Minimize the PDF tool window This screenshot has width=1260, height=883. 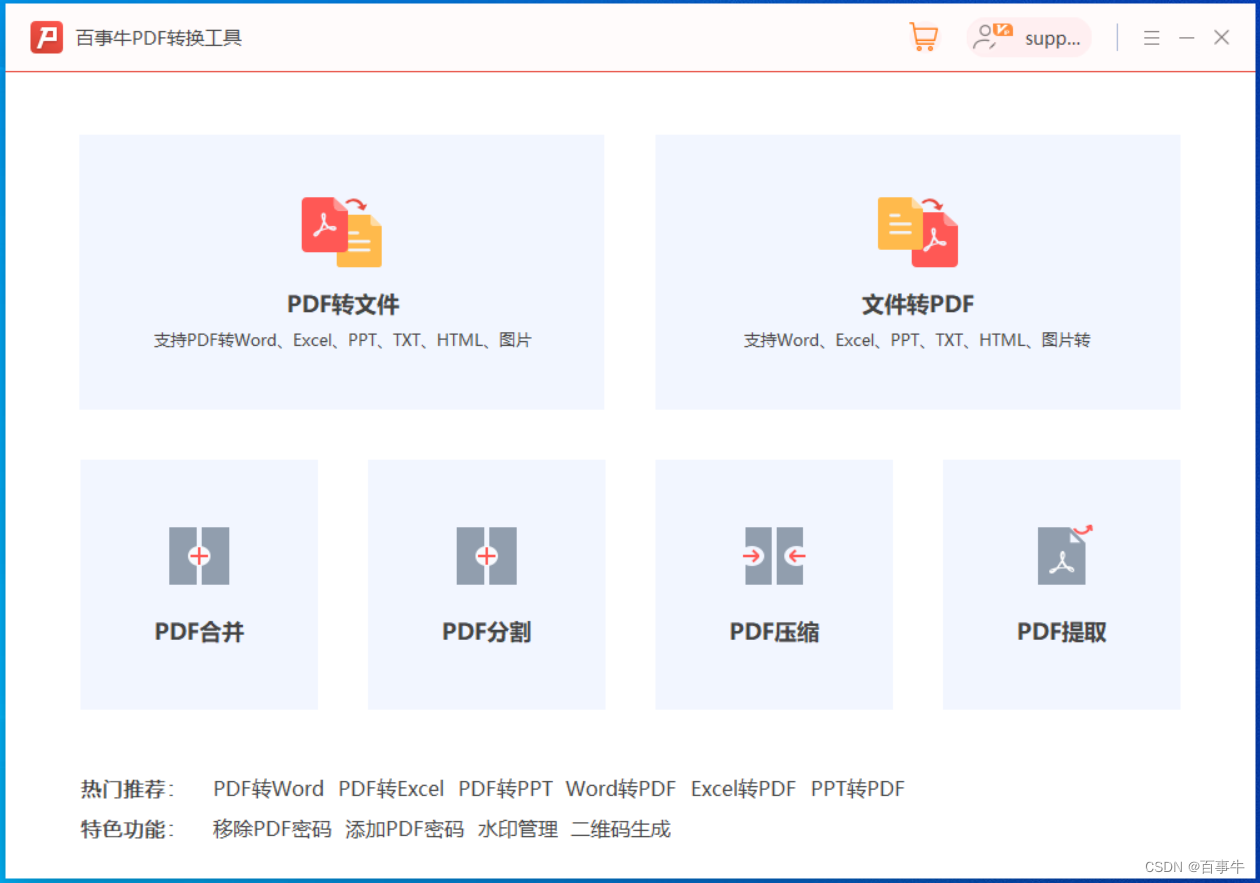pos(1187,38)
